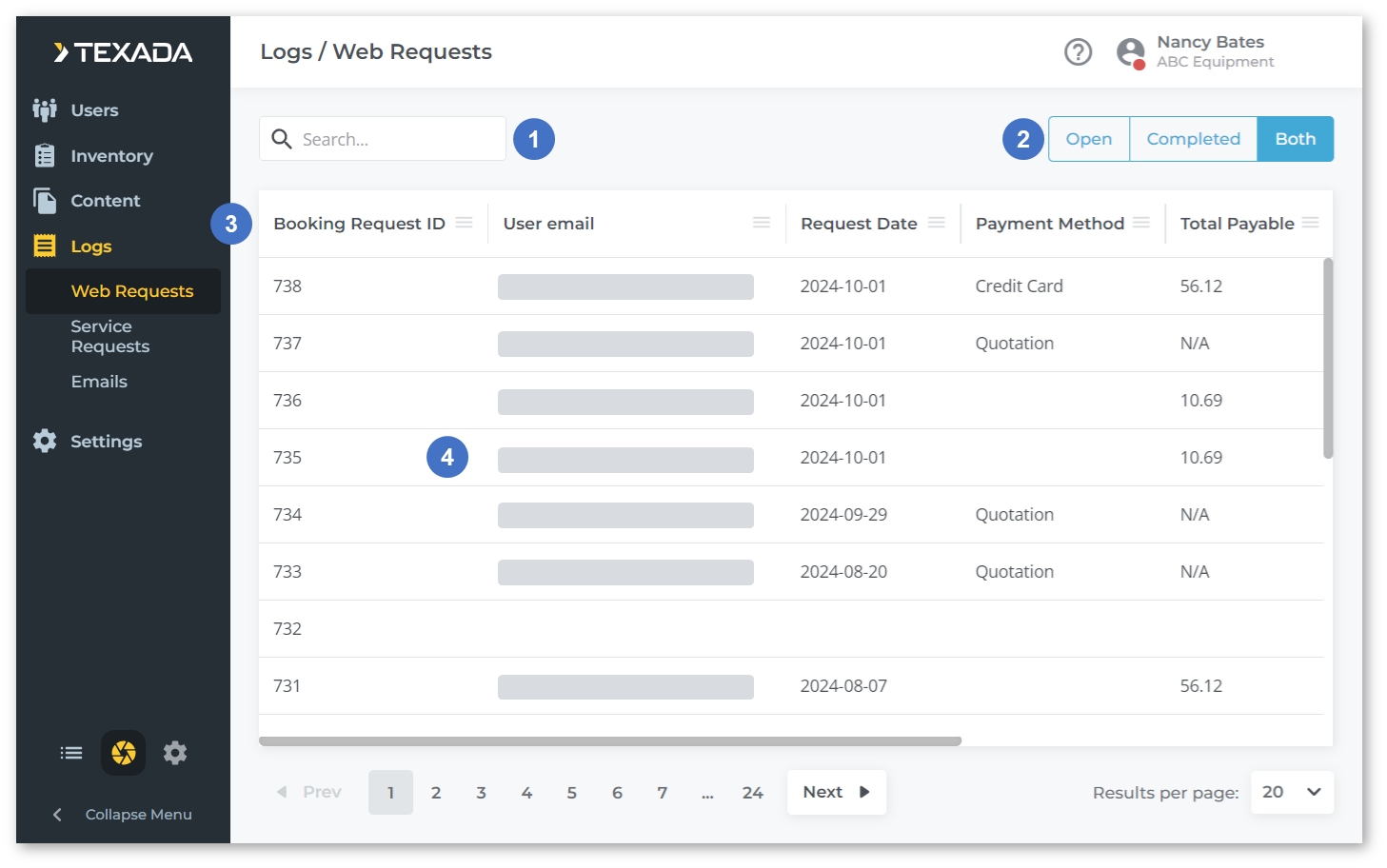Click the Content documents icon
Screen dimensions: 1387x868
click(x=45, y=201)
